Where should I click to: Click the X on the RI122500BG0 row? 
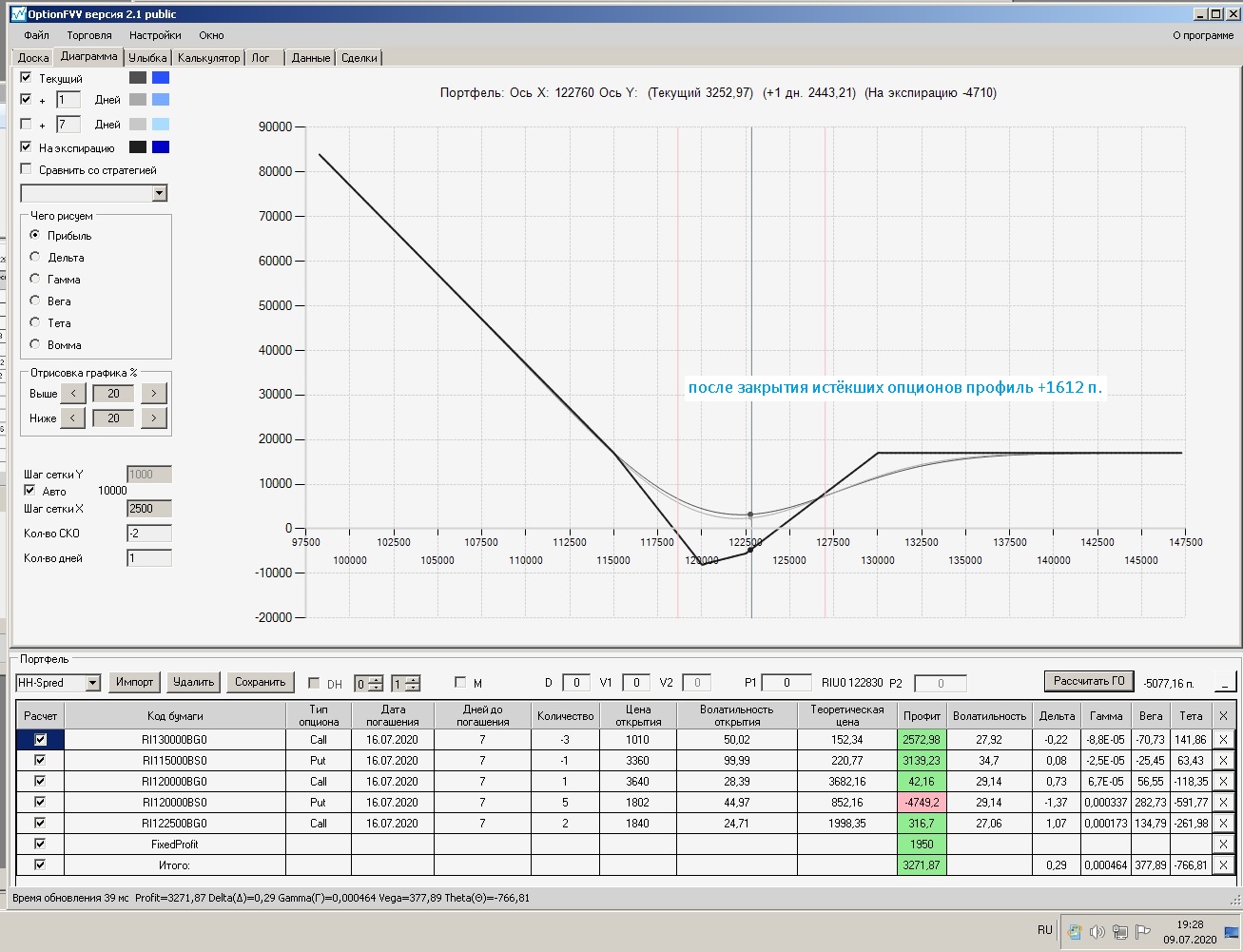click(x=1223, y=823)
